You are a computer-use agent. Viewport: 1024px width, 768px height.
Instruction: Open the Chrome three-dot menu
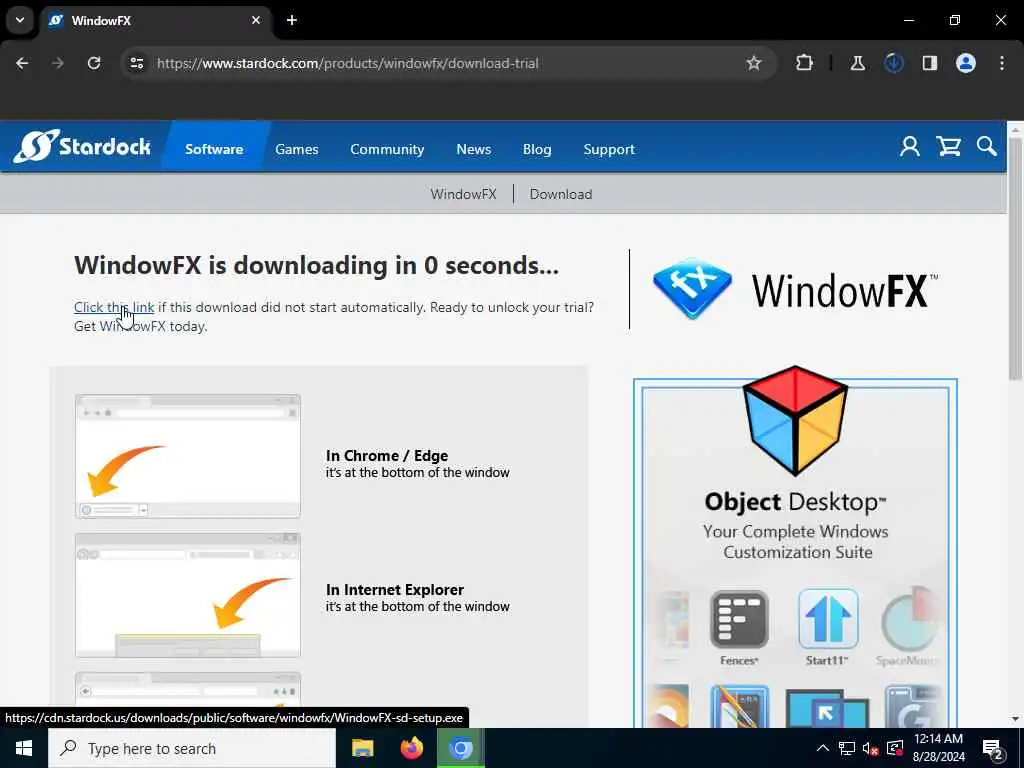click(1002, 63)
